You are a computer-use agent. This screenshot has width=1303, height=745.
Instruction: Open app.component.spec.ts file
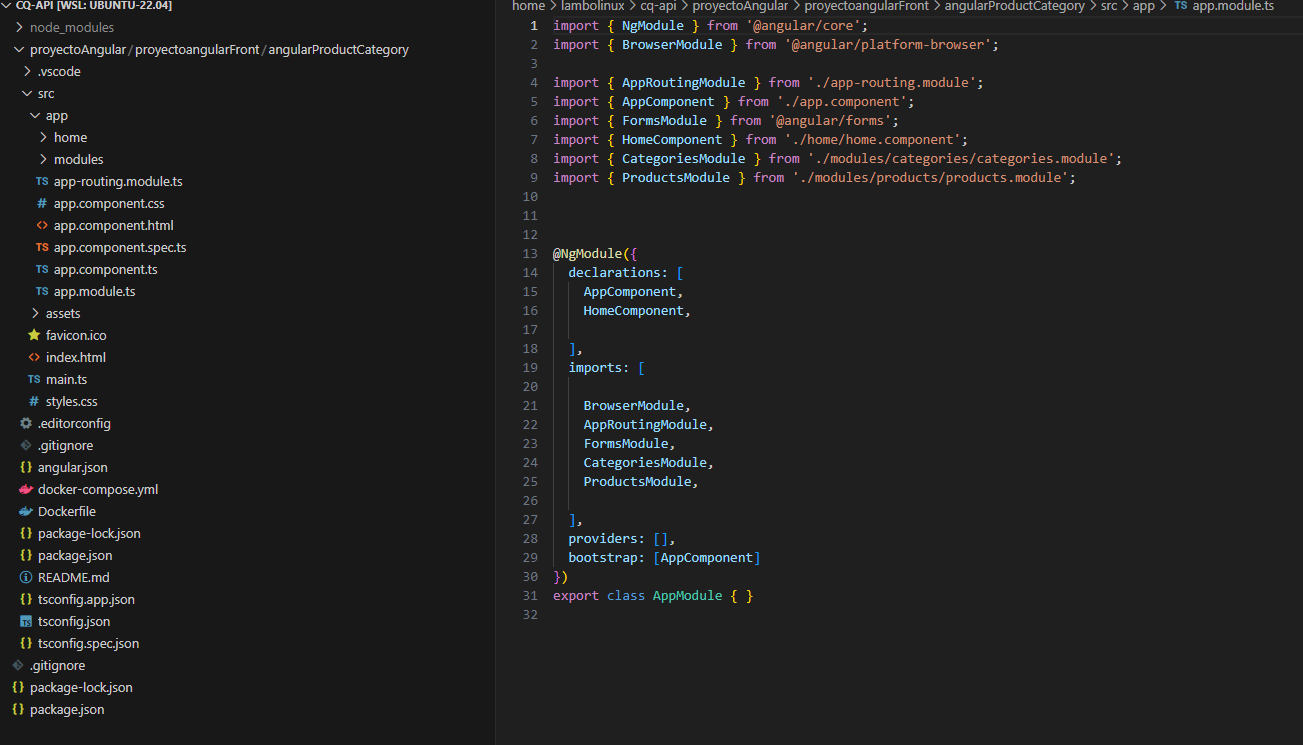[x=120, y=247]
